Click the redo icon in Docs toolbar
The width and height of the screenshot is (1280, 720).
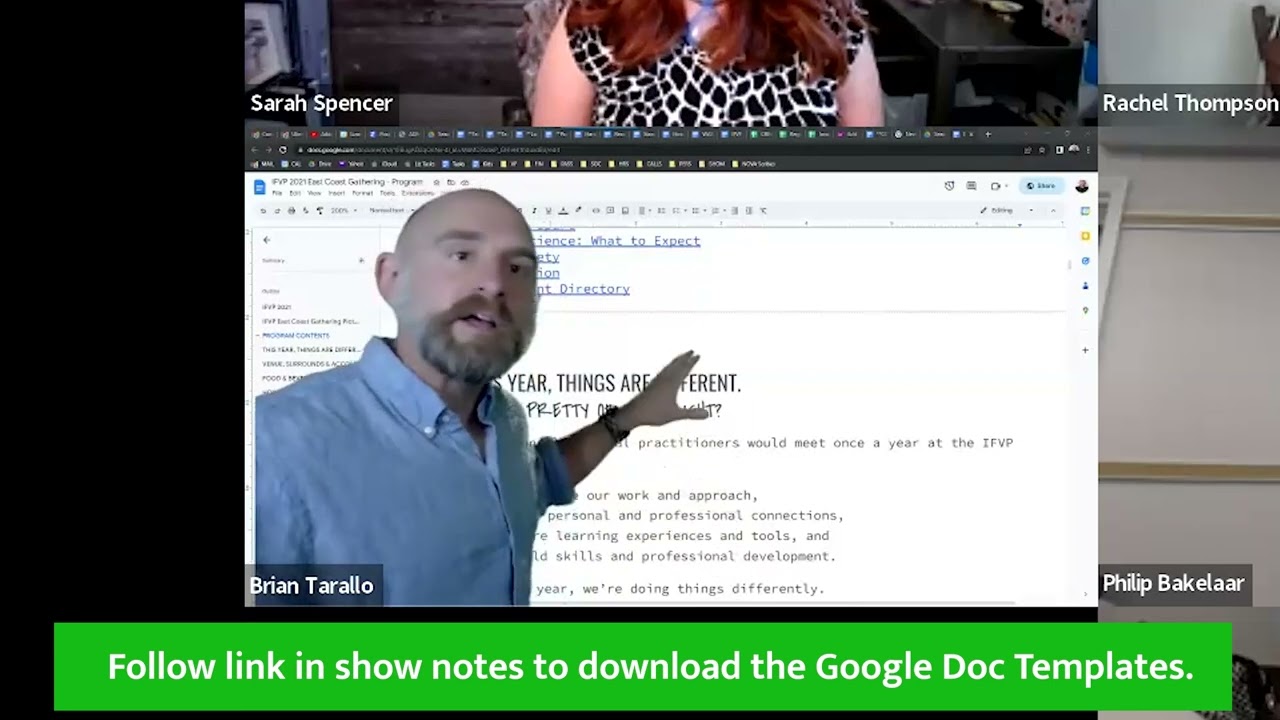tap(277, 210)
